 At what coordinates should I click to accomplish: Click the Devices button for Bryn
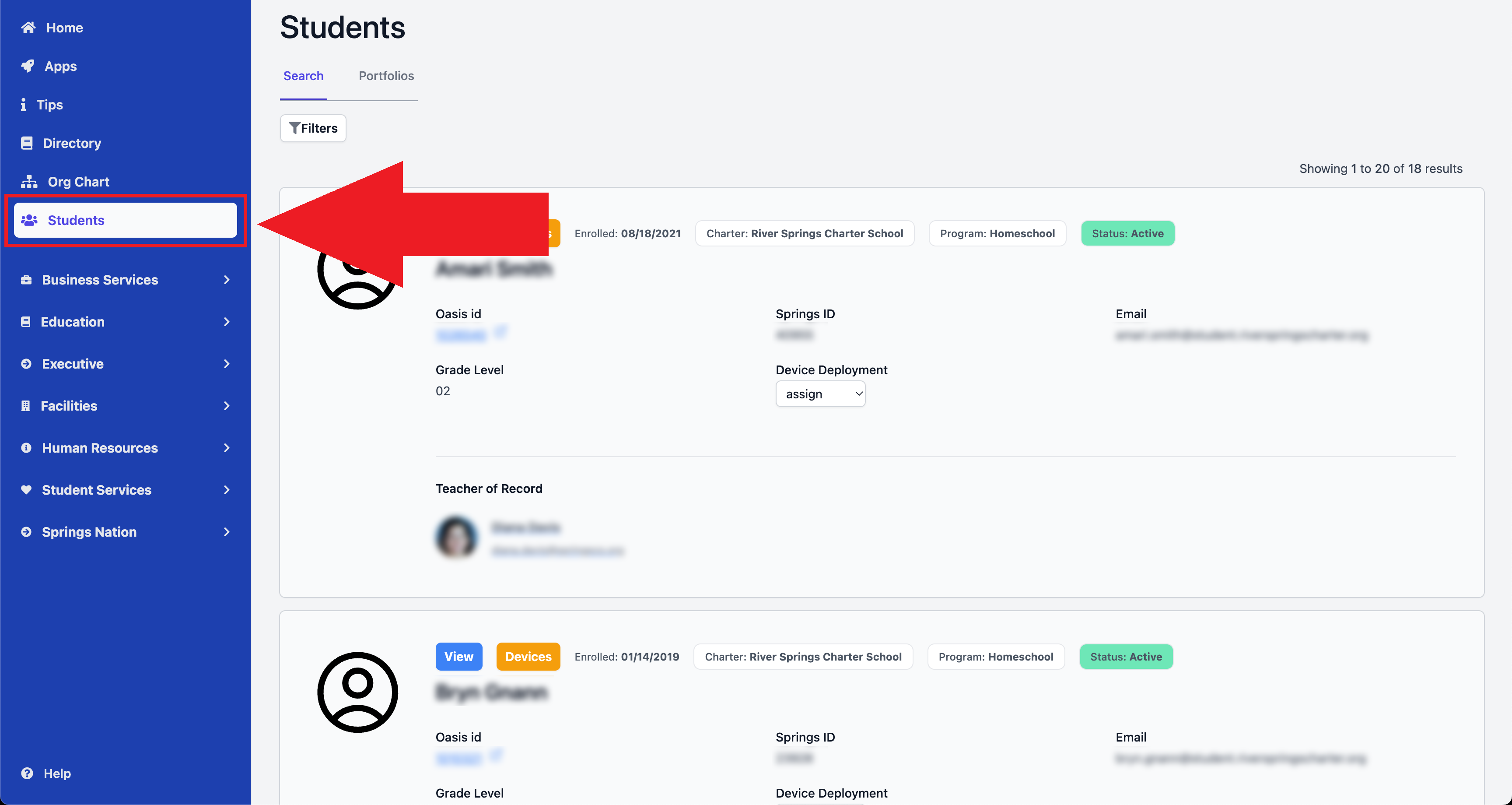point(528,657)
